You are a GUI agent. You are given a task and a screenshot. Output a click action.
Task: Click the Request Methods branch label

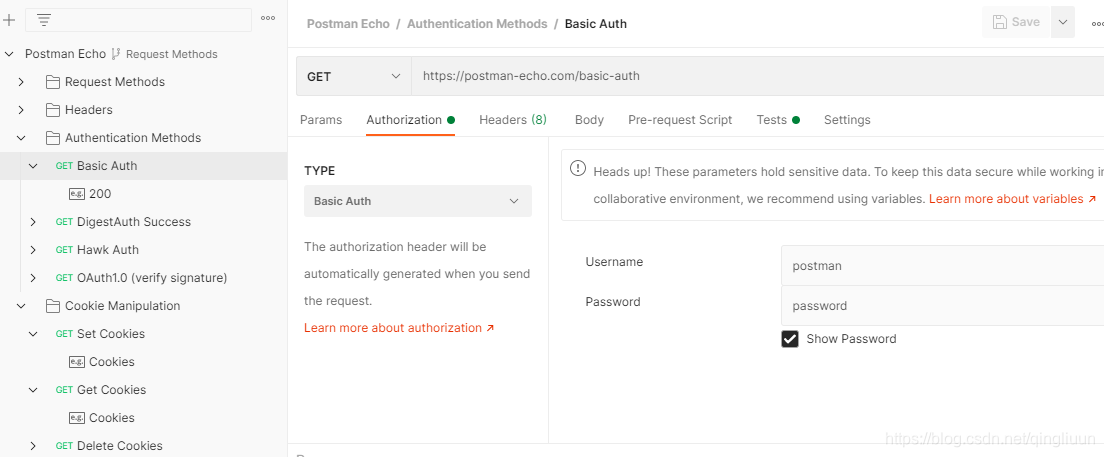[172, 54]
